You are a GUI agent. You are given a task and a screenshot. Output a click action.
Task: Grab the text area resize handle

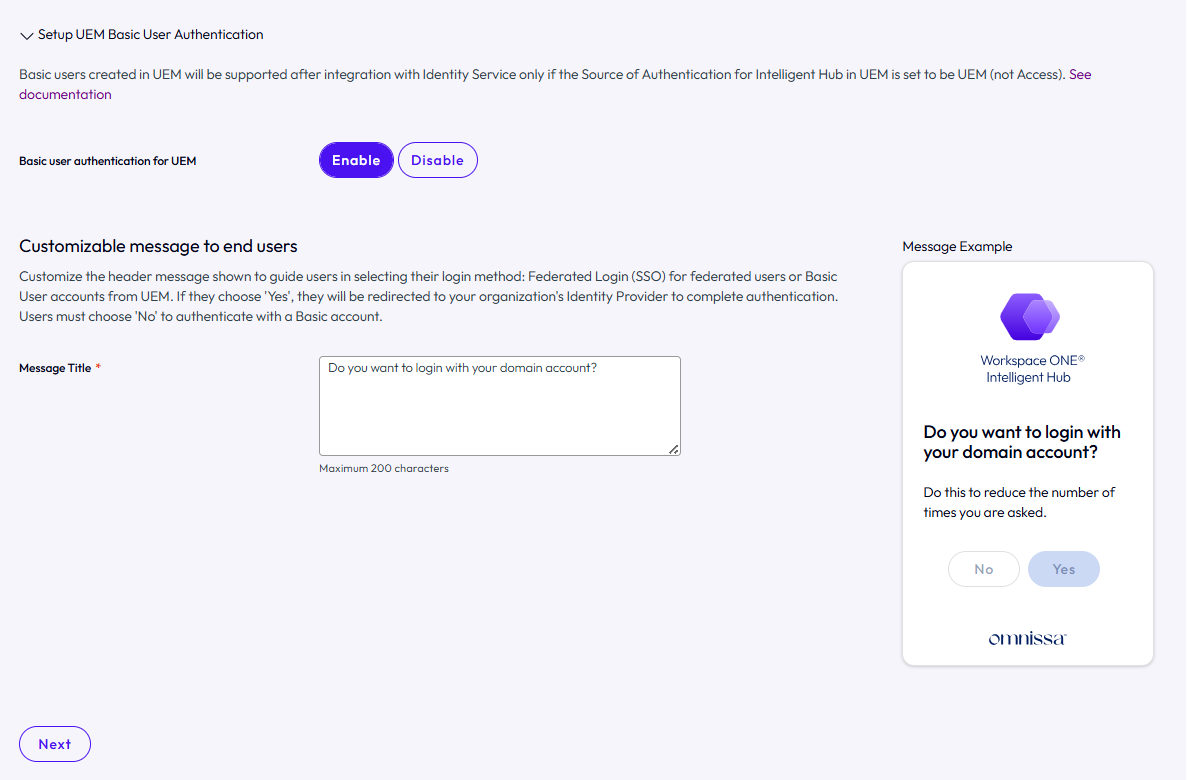pyautogui.click(x=674, y=449)
